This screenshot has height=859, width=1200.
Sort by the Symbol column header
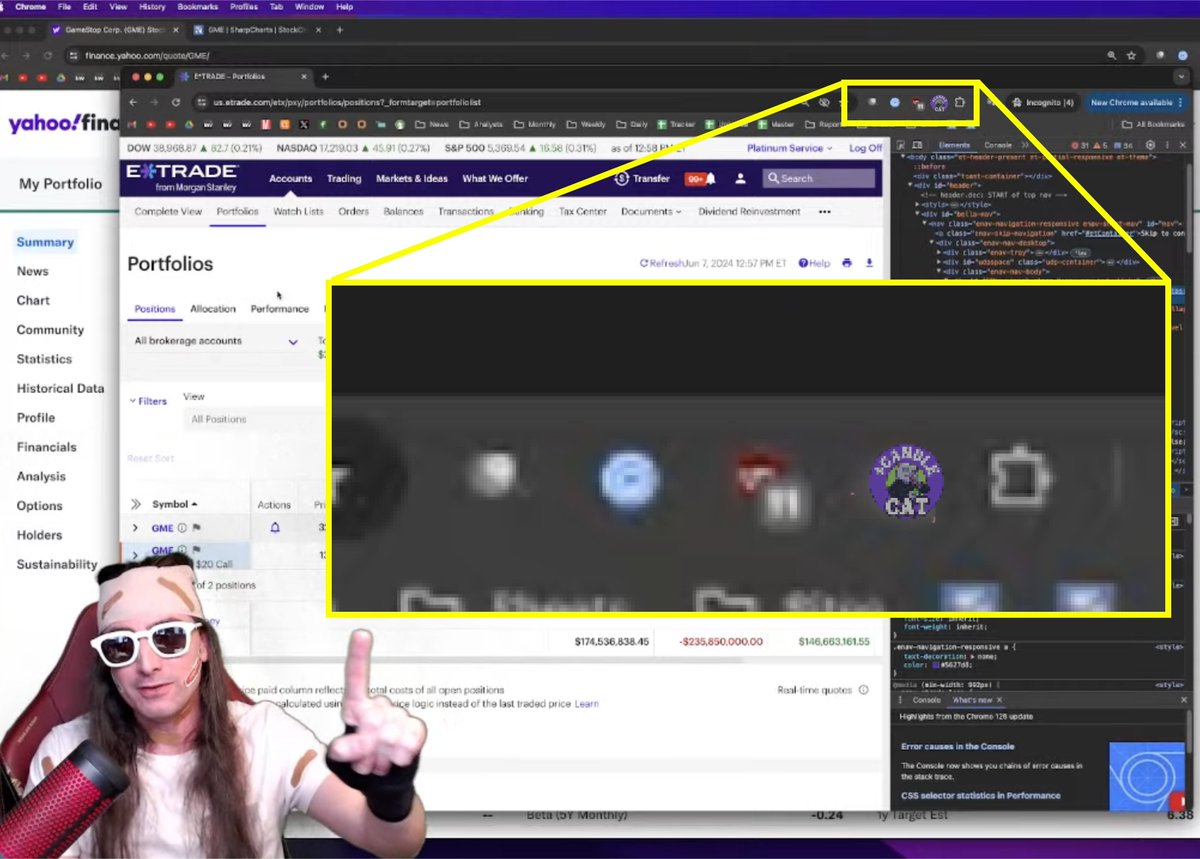175,504
